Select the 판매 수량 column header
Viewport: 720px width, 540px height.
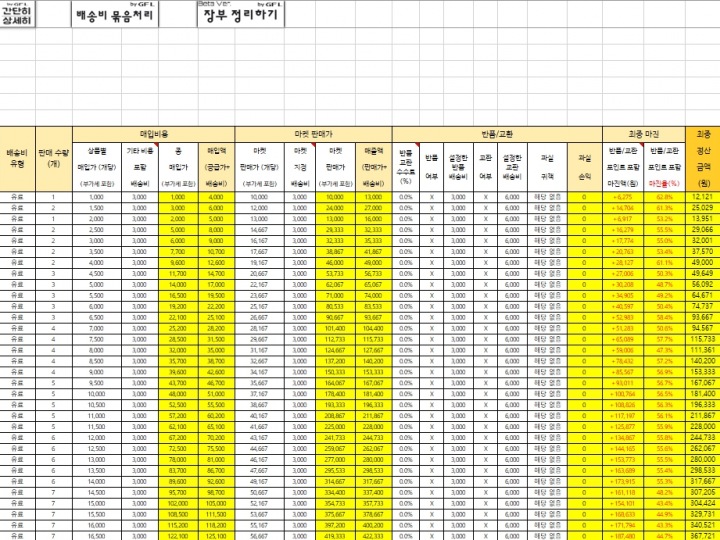53,158
